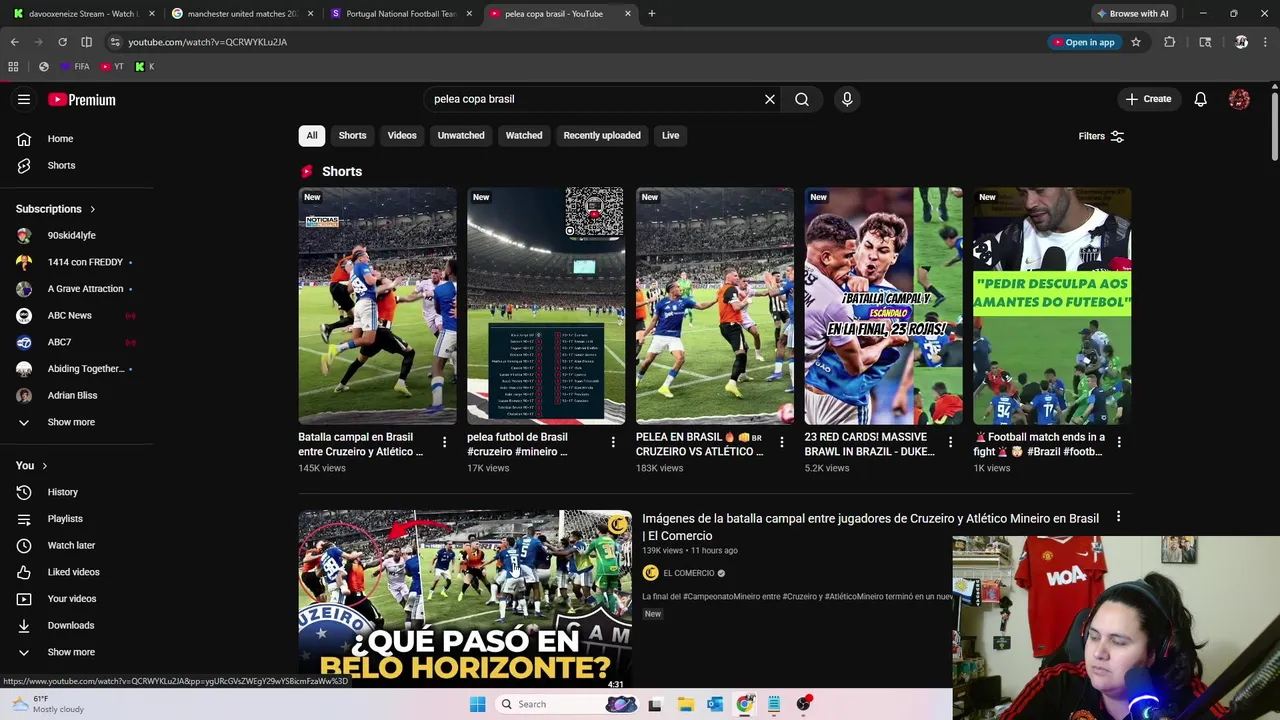Select the Recently uploaded filter chip

click(x=602, y=136)
